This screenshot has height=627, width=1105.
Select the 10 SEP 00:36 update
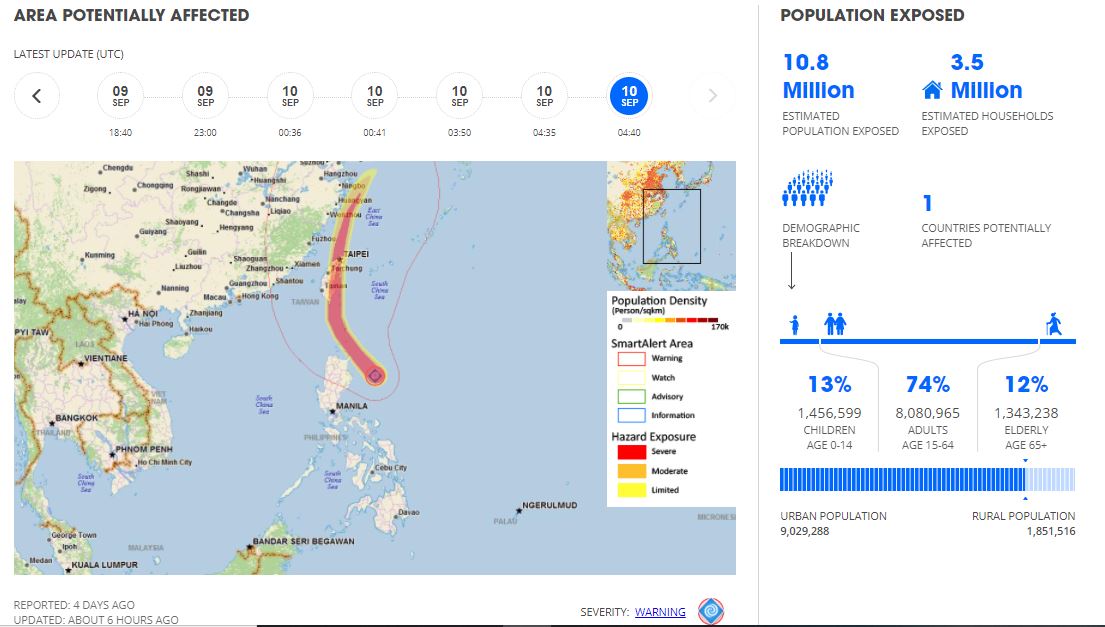(289, 94)
